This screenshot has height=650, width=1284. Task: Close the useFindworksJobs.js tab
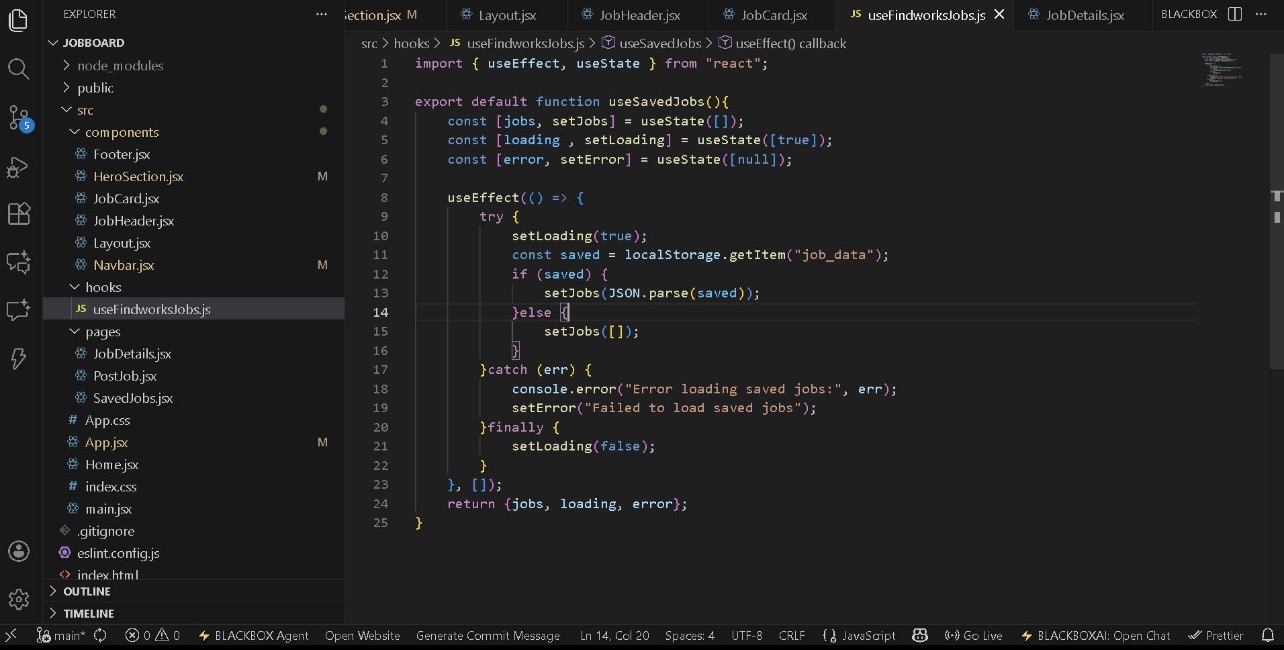(x=998, y=15)
